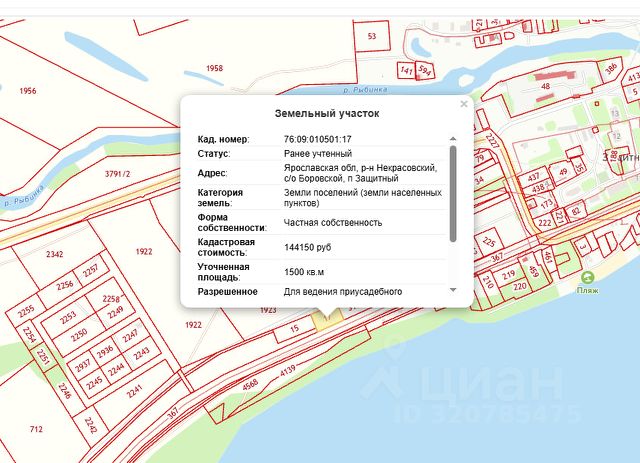Select parcel 2937 on the map
This screenshot has height=463, width=640.
tap(83, 366)
